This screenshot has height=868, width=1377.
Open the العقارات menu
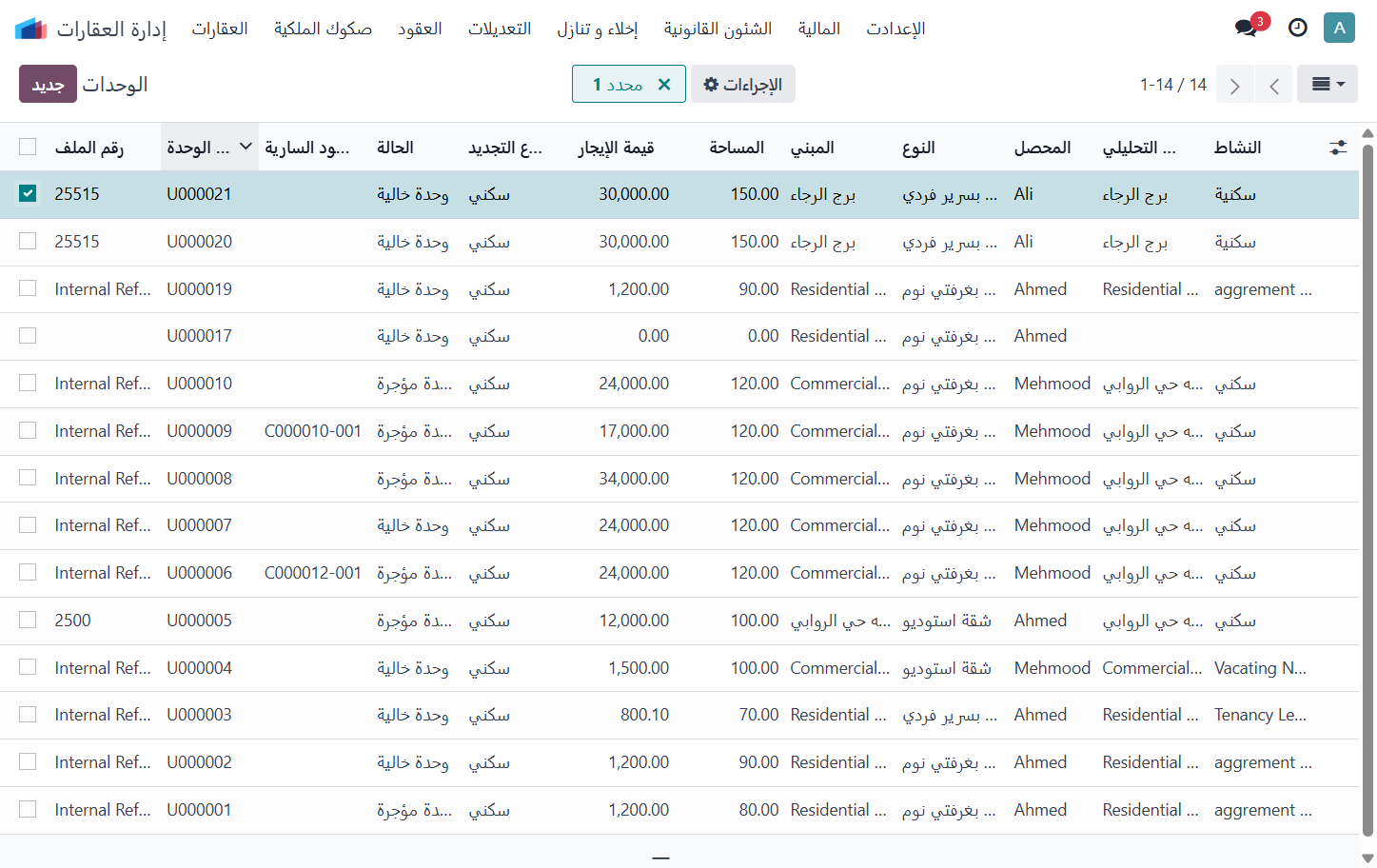pos(220,29)
